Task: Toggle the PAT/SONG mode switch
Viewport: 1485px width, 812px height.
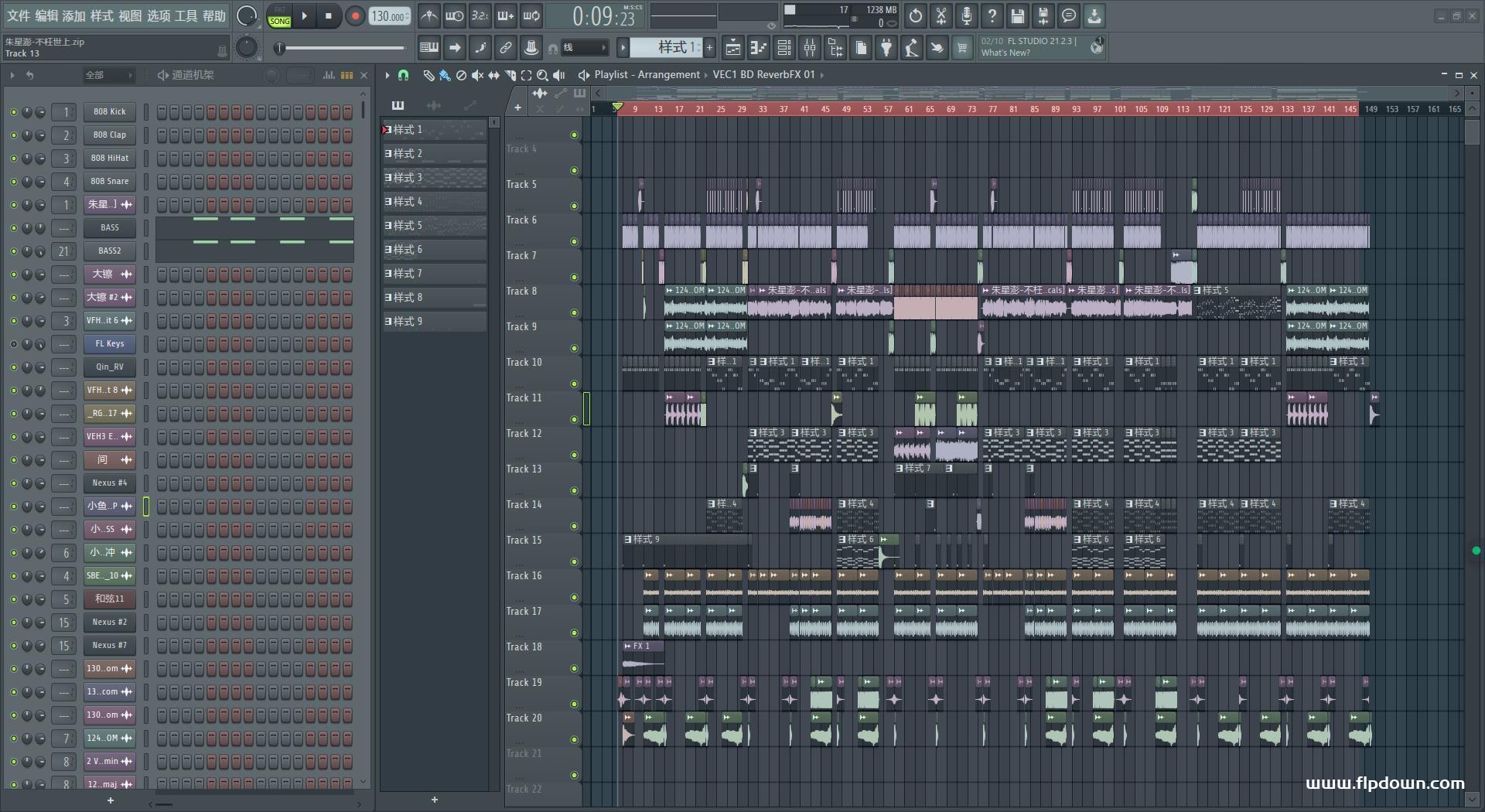Action: point(279,16)
